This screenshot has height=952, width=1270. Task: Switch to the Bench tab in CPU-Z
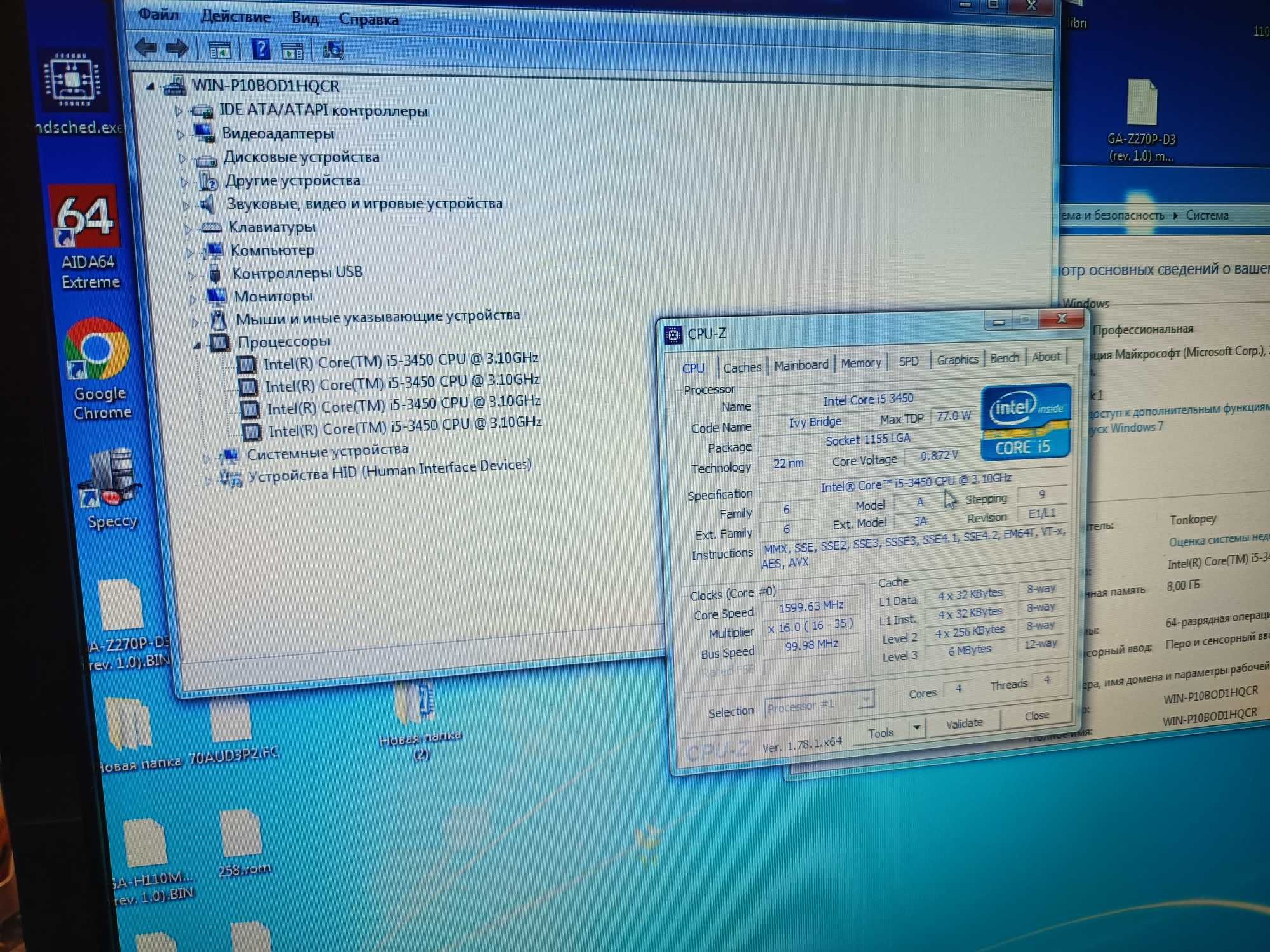click(1005, 358)
